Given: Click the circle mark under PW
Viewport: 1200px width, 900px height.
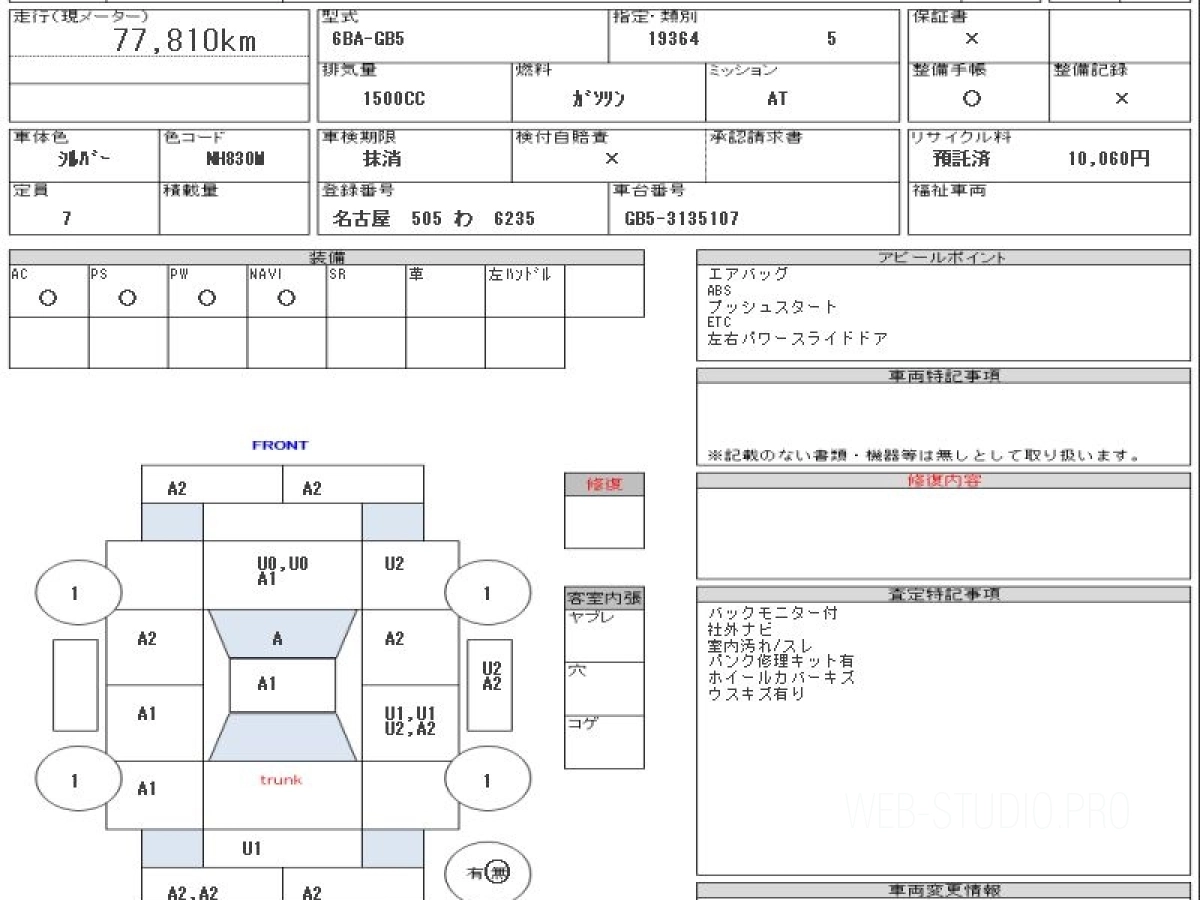Looking at the screenshot, I should pos(206,298).
